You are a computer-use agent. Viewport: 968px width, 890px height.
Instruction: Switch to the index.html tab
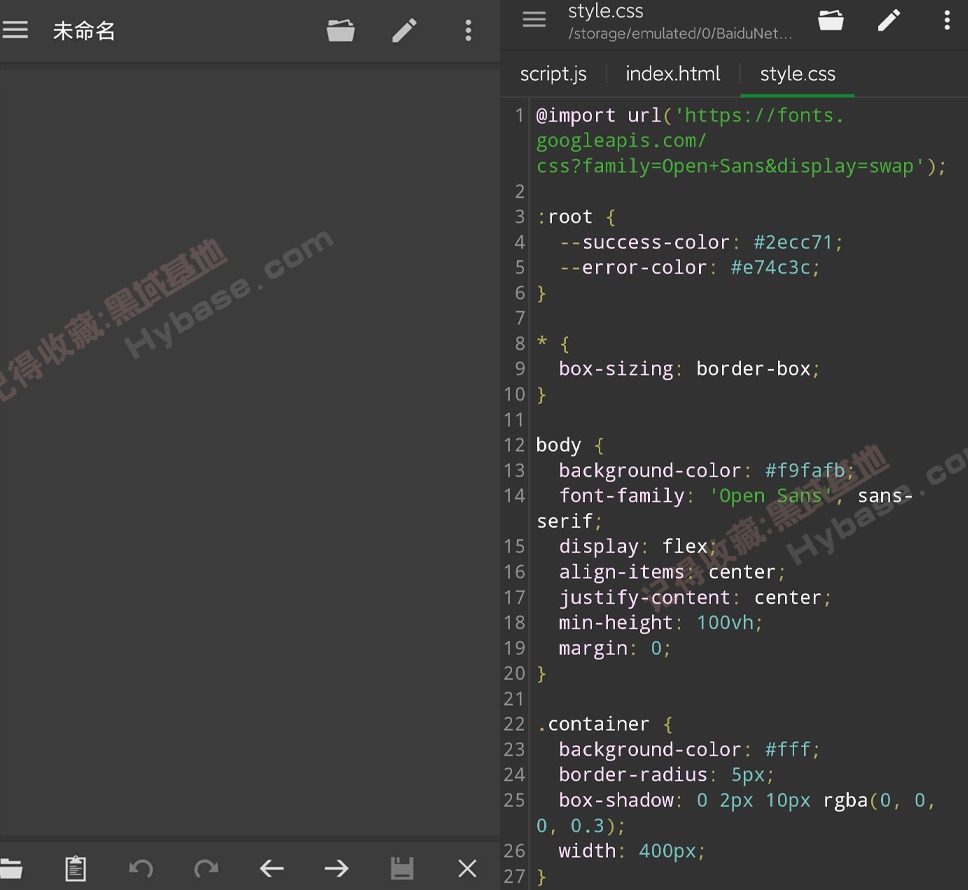pyautogui.click(x=672, y=73)
